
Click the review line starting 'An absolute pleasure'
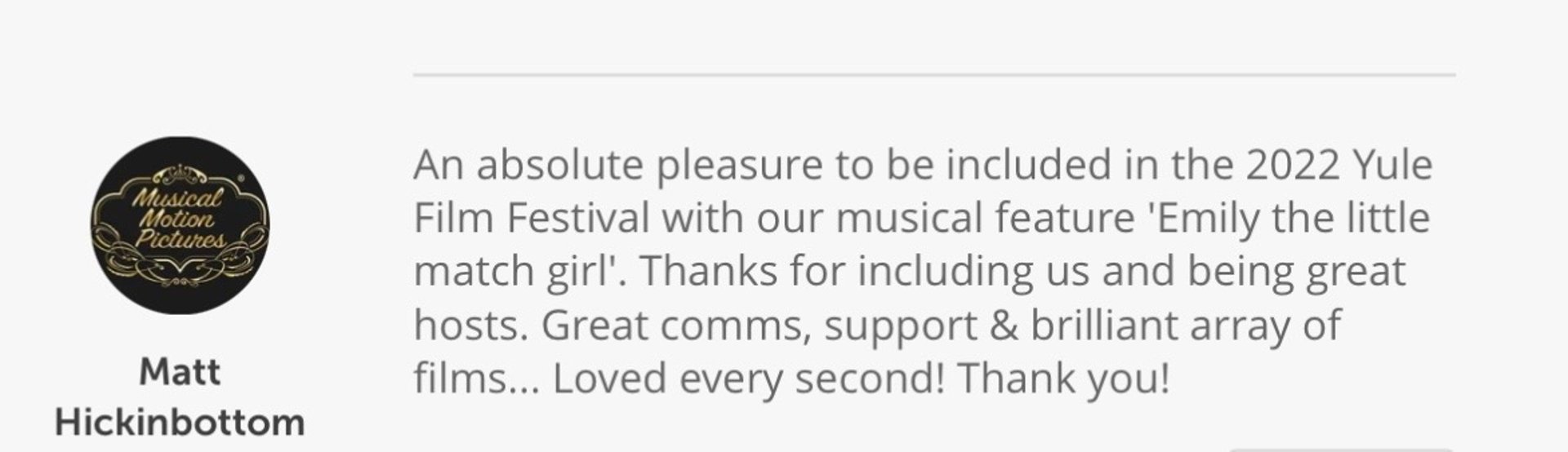[923, 165]
